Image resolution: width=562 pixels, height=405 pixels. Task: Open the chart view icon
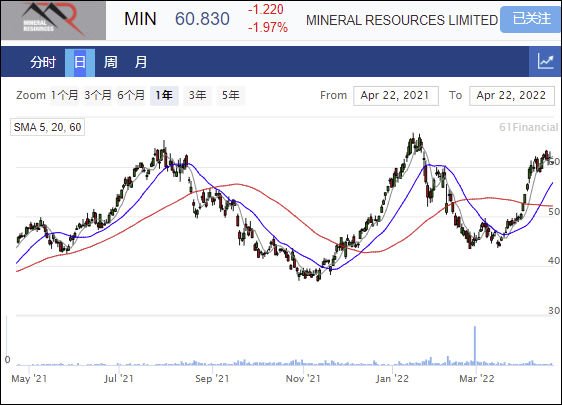(545, 62)
